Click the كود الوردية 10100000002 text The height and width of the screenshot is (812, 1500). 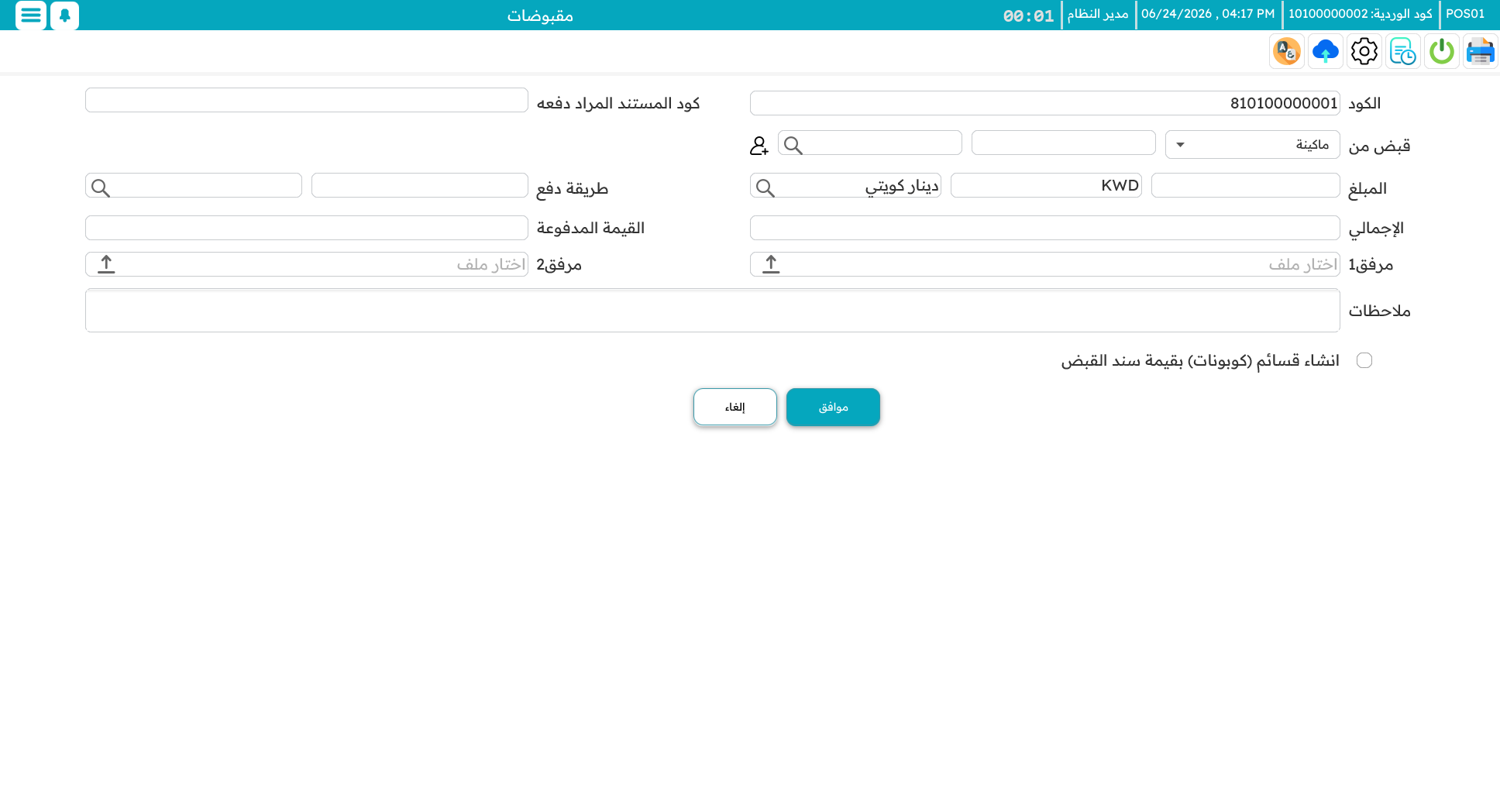(x=1361, y=14)
